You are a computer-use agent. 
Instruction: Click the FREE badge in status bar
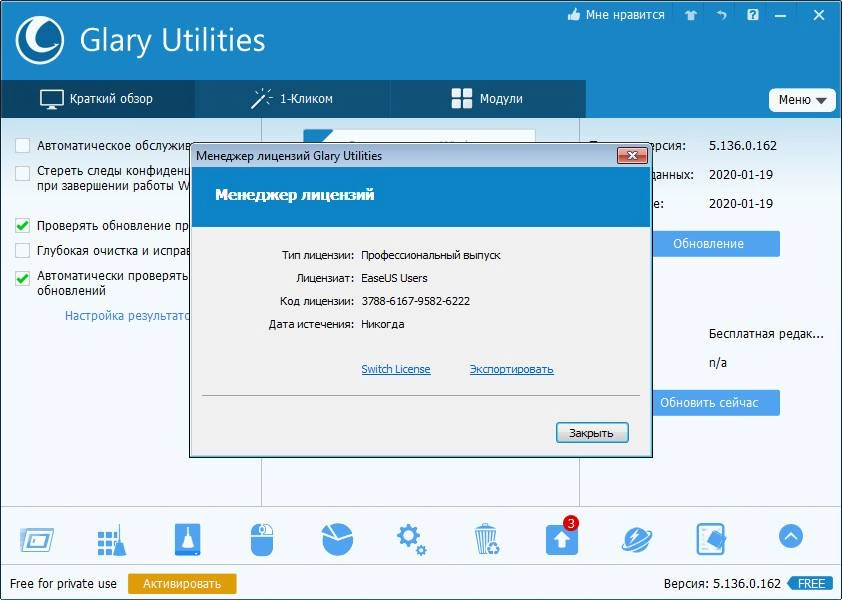tap(811, 584)
